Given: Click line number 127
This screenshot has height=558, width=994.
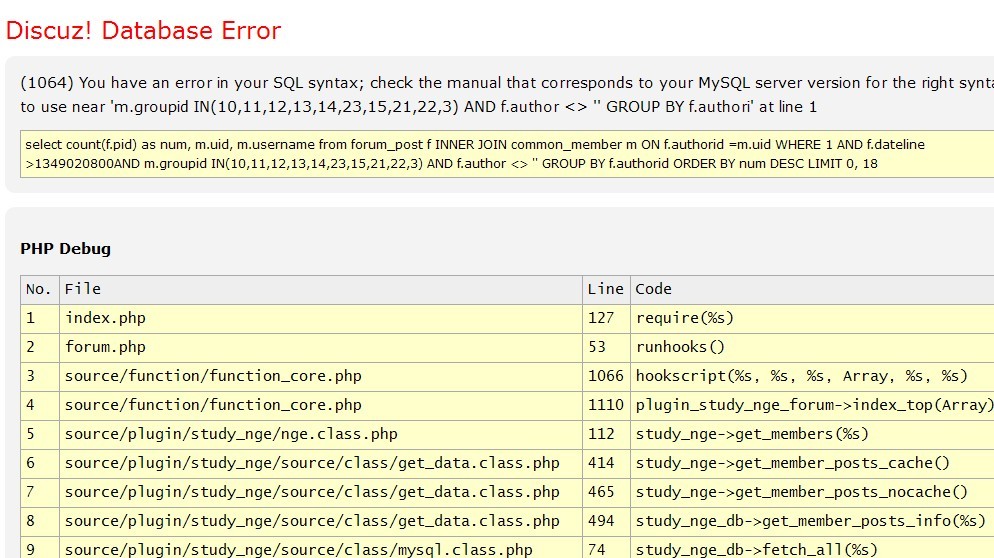Looking at the screenshot, I should [x=606, y=319].
